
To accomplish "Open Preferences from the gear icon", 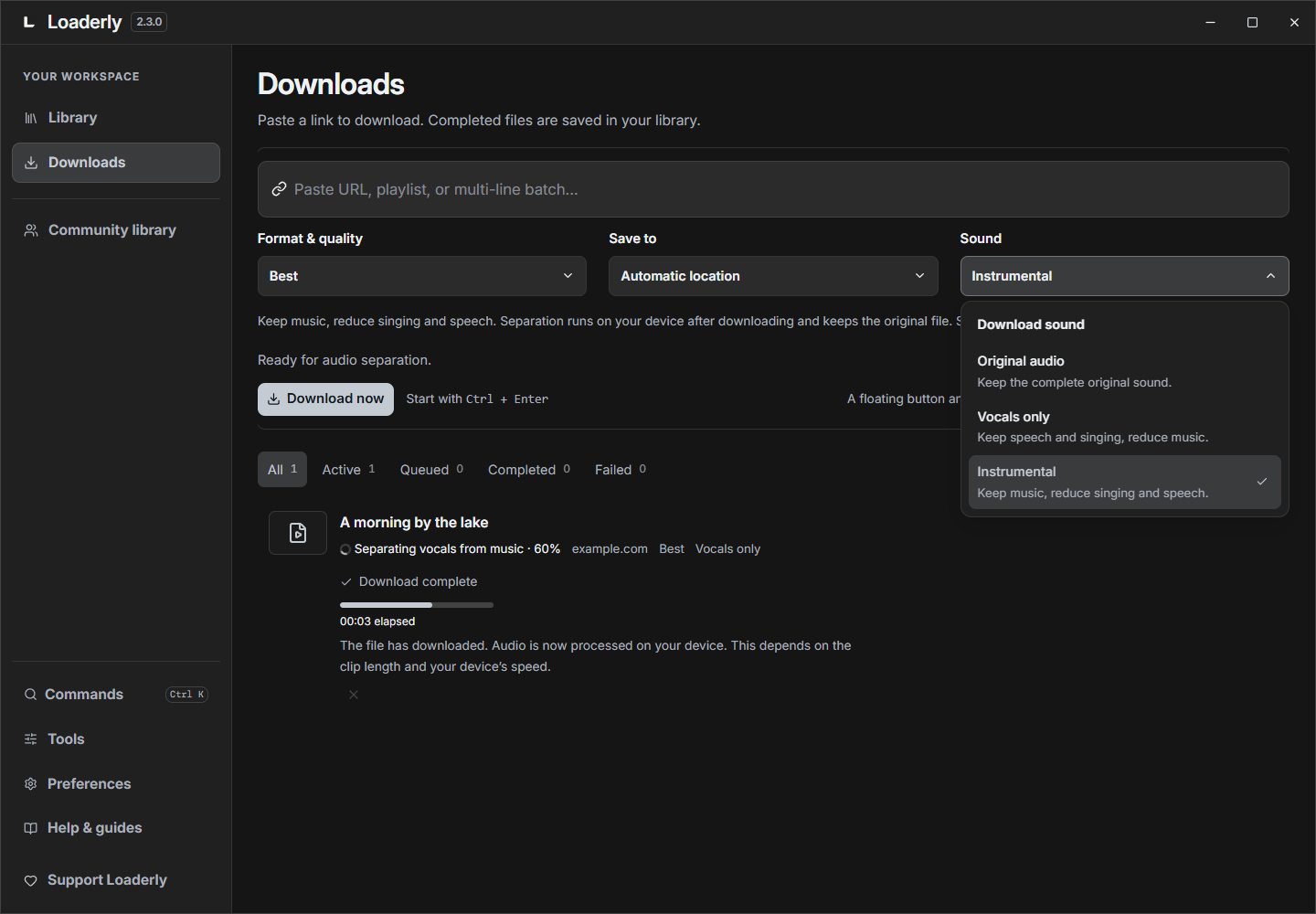I will (x=30, y=784).
